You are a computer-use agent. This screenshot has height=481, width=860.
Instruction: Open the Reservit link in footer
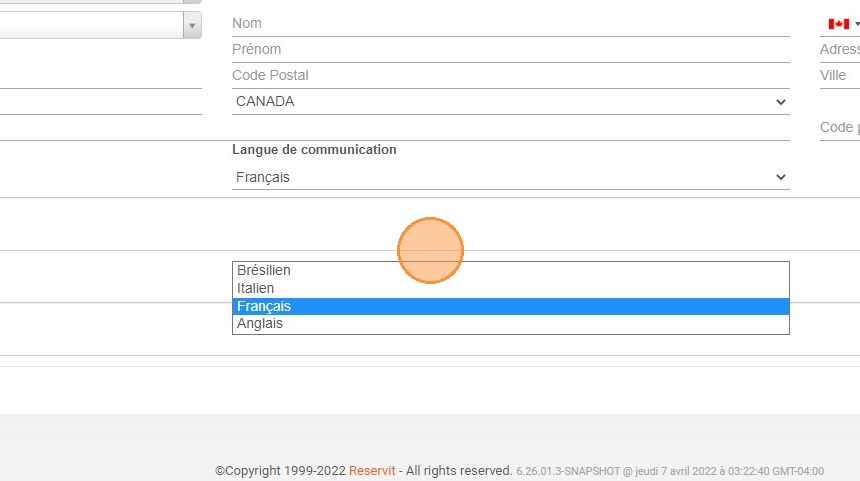[x=372, y=471]
